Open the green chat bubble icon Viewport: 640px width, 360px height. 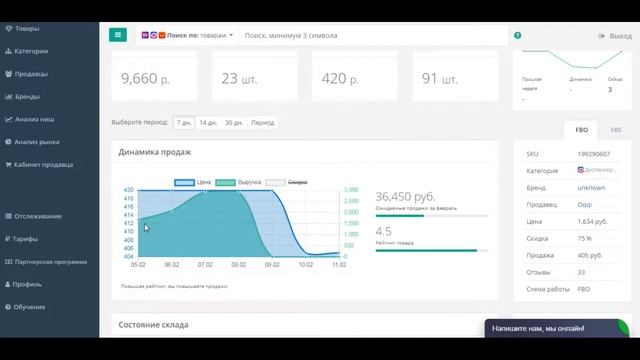tap(622, 328)
